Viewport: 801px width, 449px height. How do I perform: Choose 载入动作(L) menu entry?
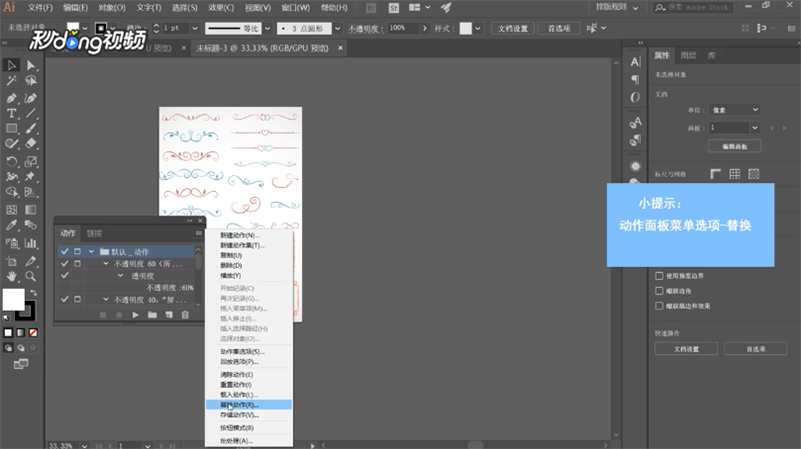click(x=249, y=394)
